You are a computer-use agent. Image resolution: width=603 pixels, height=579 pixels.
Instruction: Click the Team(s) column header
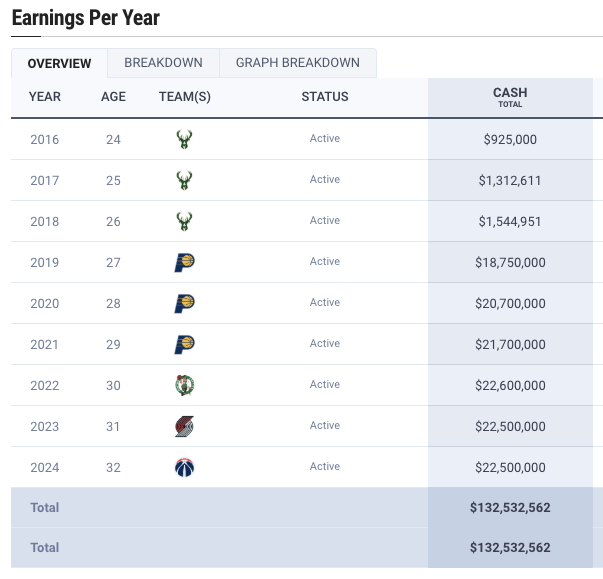[184, 97]
